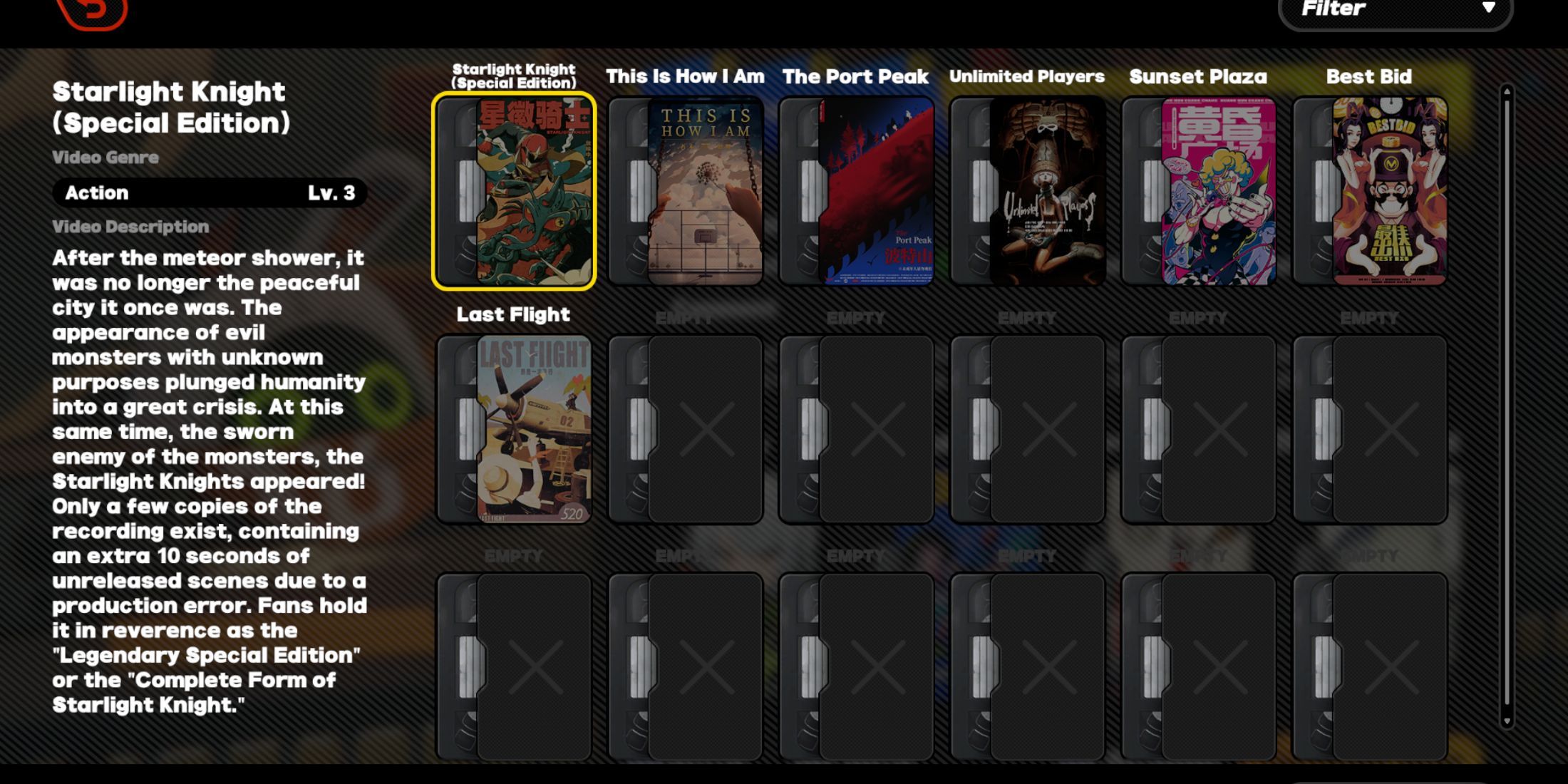The width and height of the screenshot is (1568, 784).
Task: Select Action genre label
Action: click(97, 192)
